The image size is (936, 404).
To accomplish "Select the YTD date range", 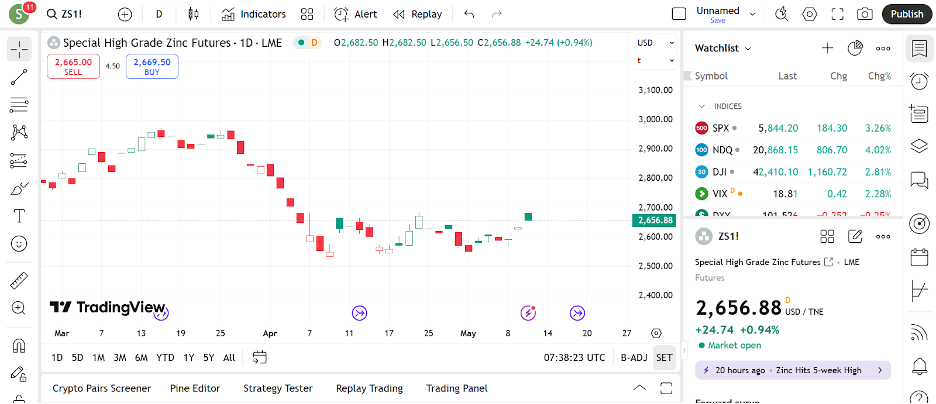I will tap(165, 357).
